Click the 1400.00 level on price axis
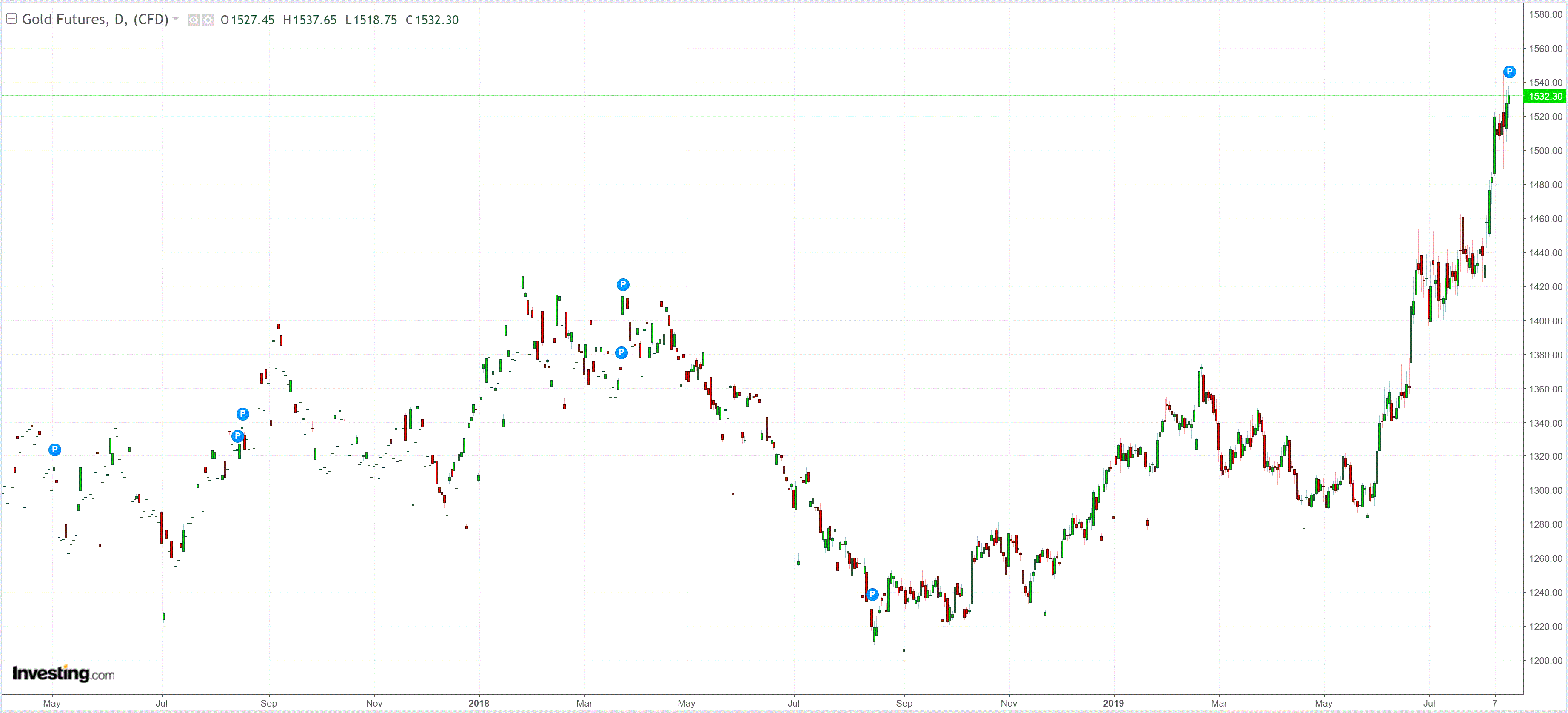 [x=1545, y=321]
